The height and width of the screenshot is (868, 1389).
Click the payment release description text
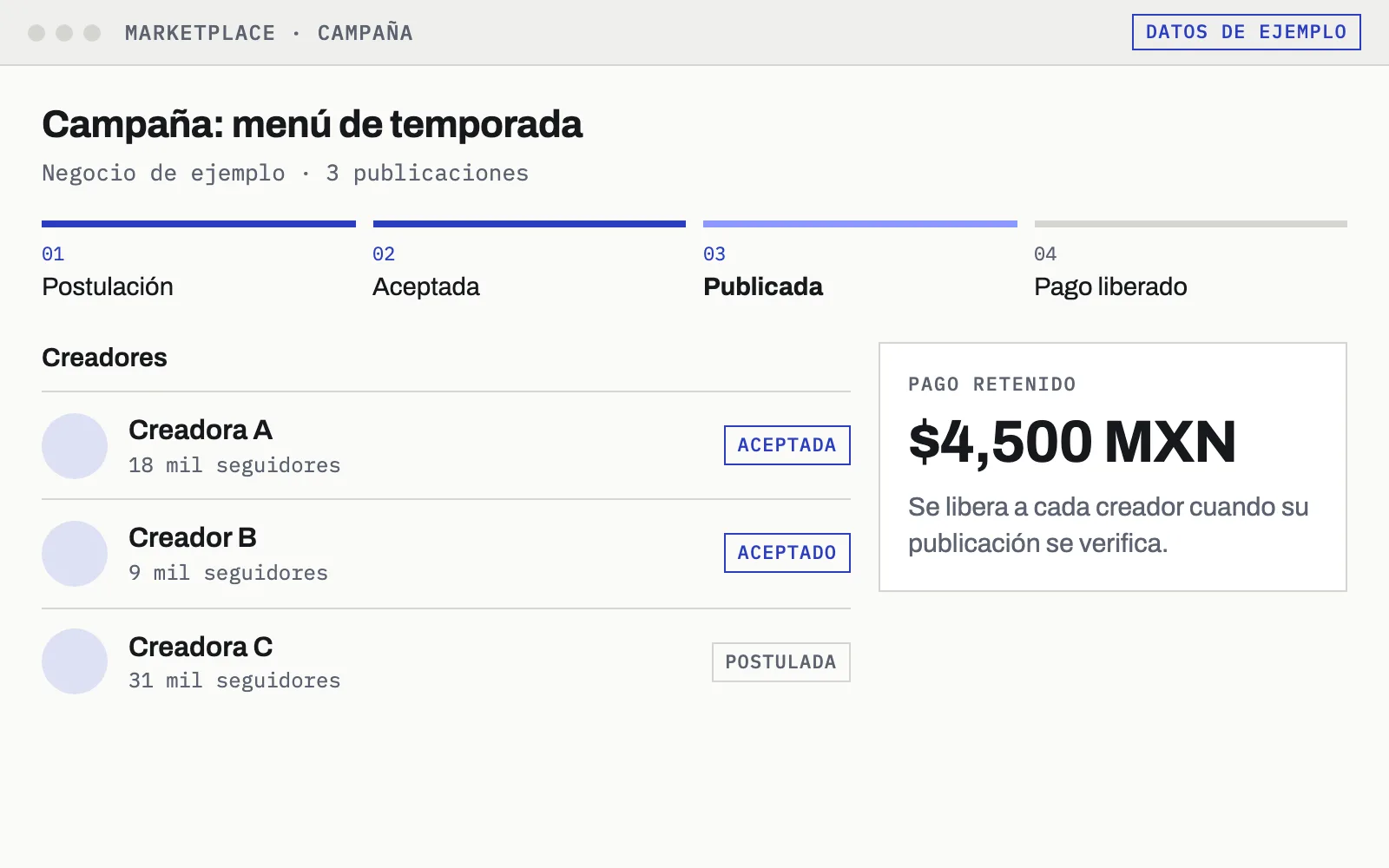pyautogui.click(x=1108, y=525)
